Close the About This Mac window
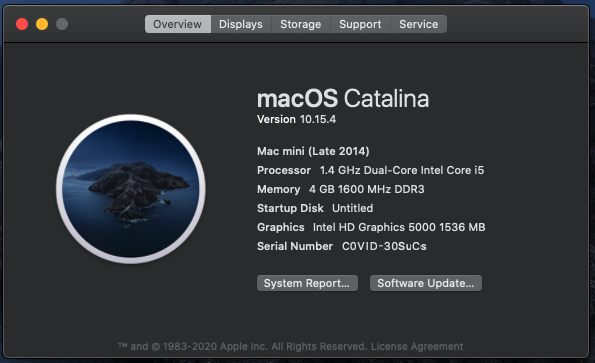The width and height of the screenshot is (595, 363). coord(22,24)
